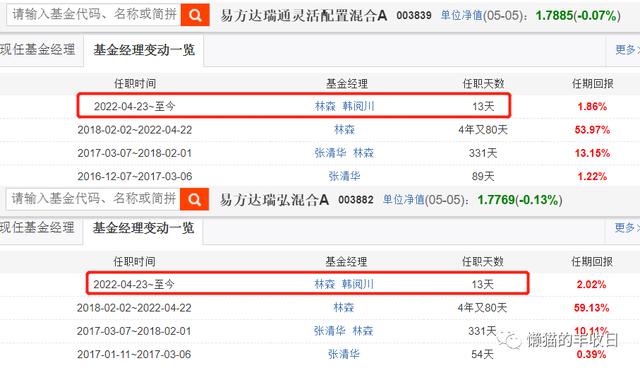
Task: Select the fund title 易方达瑞通灵活配置混合A
Action: coord(303,16)
